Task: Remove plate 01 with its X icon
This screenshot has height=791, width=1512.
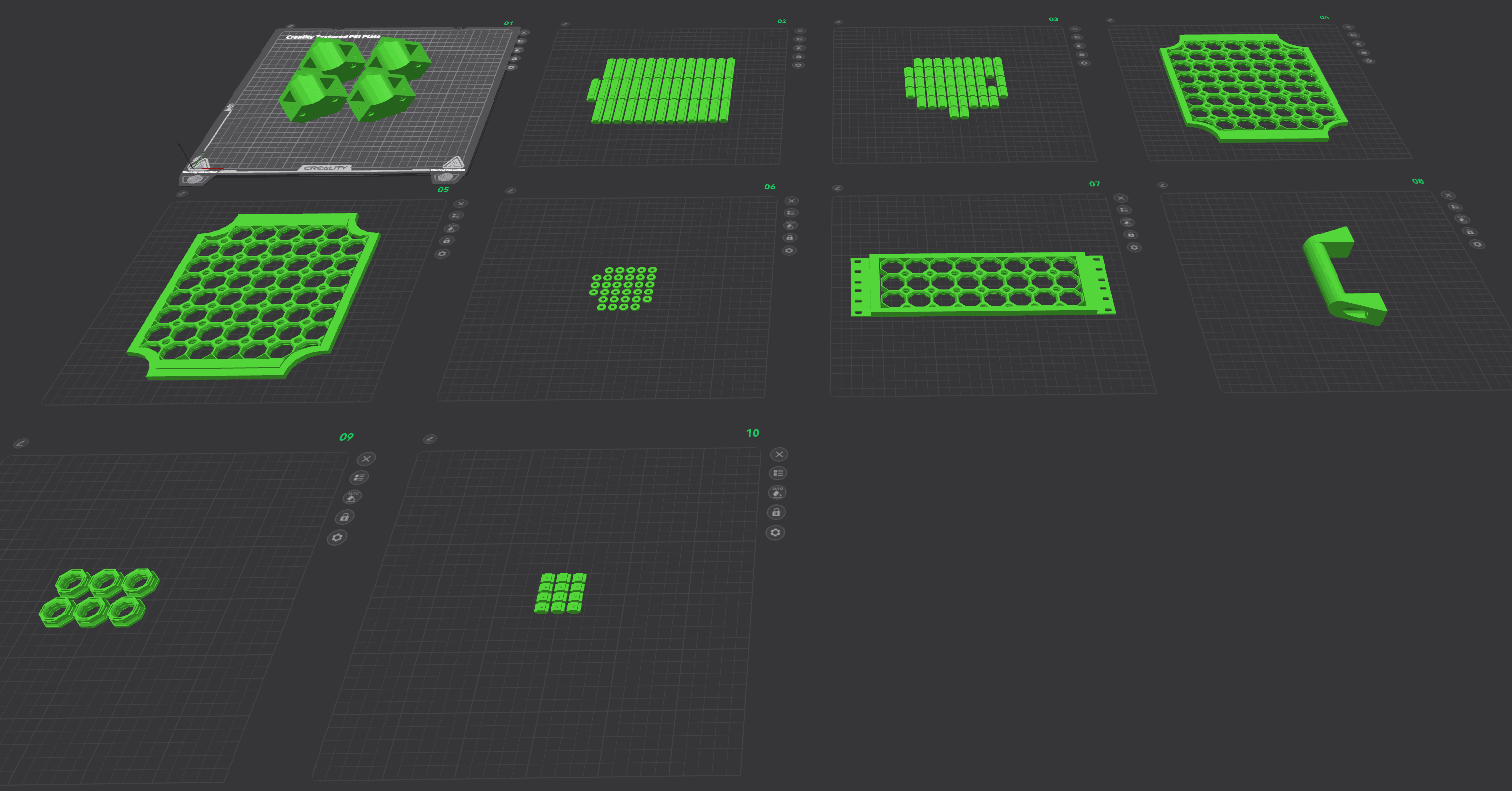Action: [524, 33]
